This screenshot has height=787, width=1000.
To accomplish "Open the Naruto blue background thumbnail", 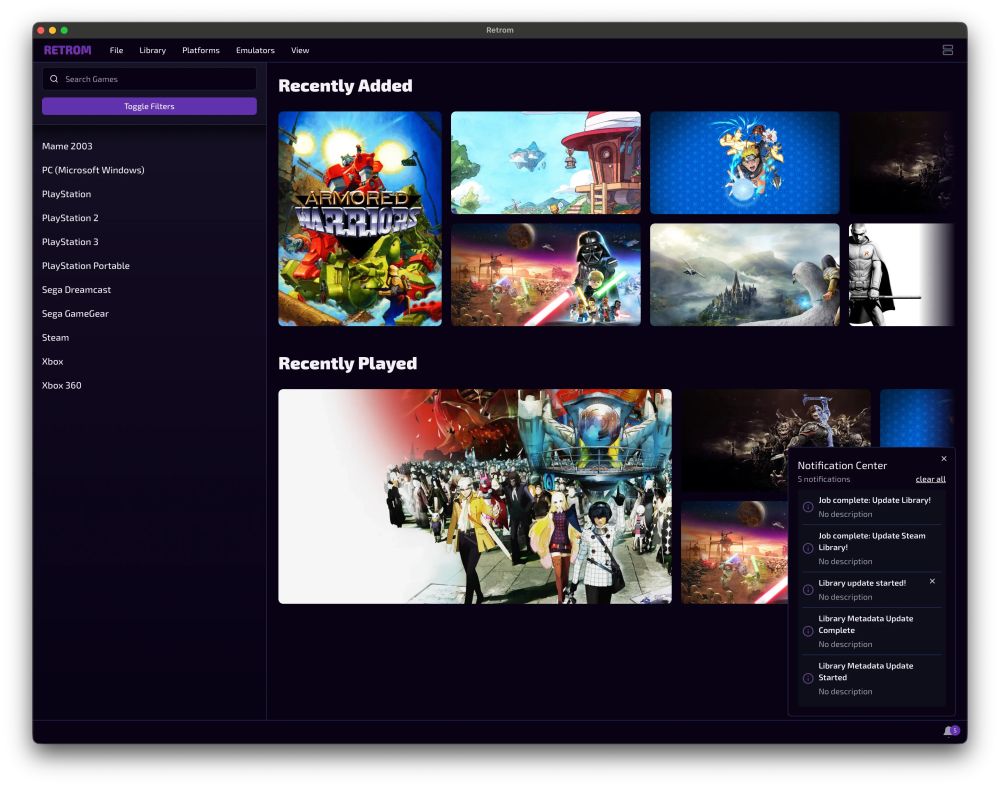I will pos(745,163).
